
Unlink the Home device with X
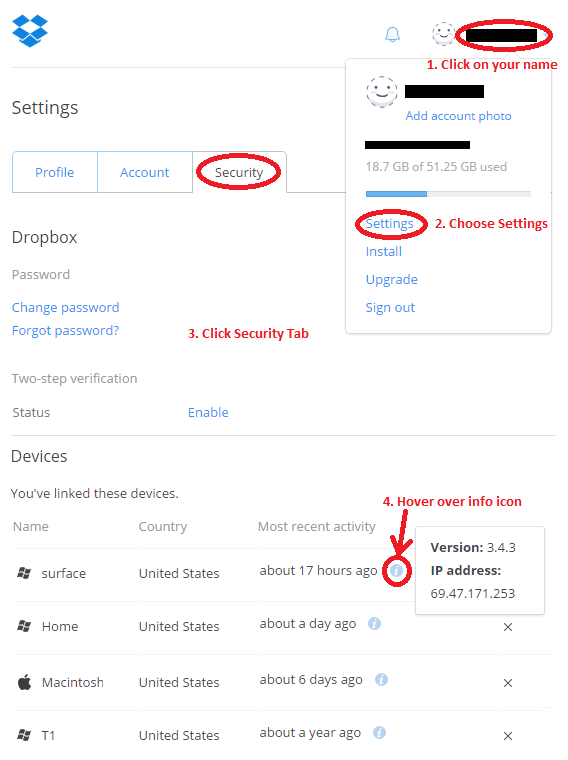click(x=508, y=627)
